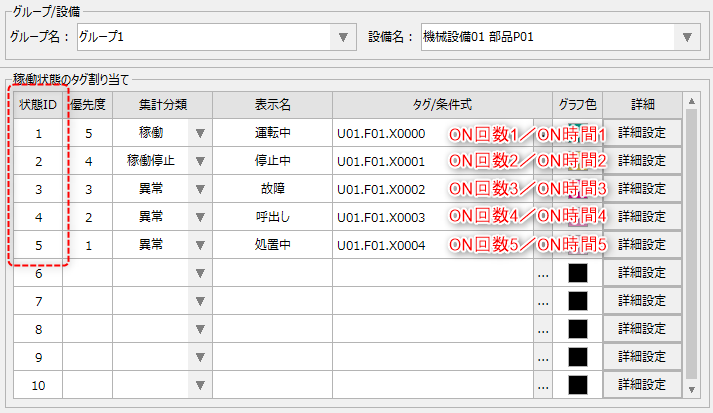
Task: Open the 設備名 dropdown
Action: [x=686, y=37]
